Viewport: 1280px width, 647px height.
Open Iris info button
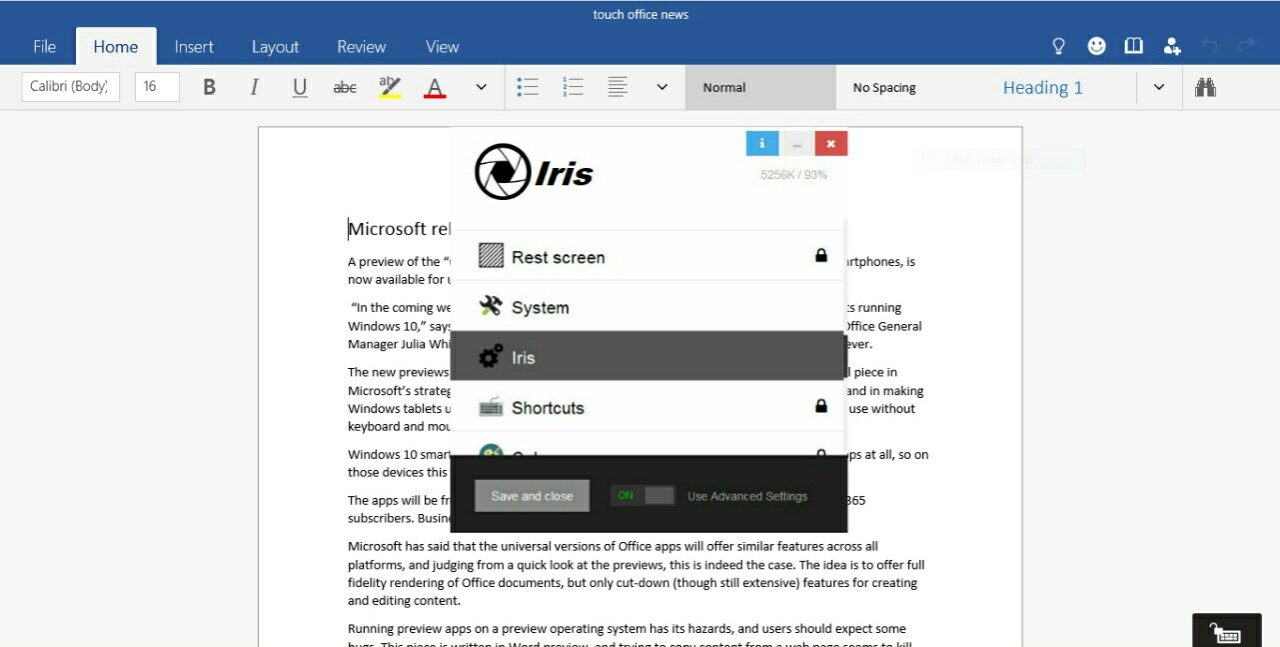(x=762, y=143)
